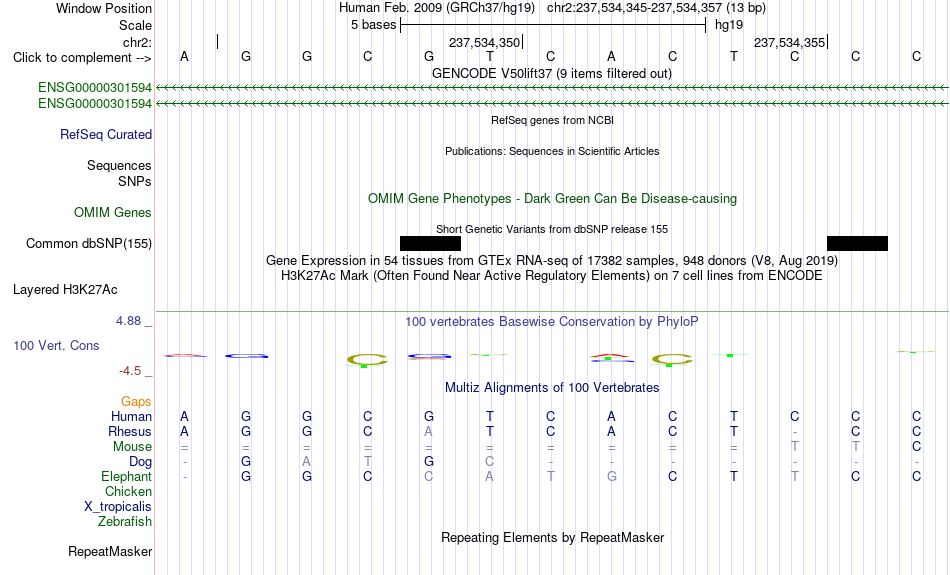Select the Elephant species row label
Screen dimensions: 950x575
tap(126, 477)
